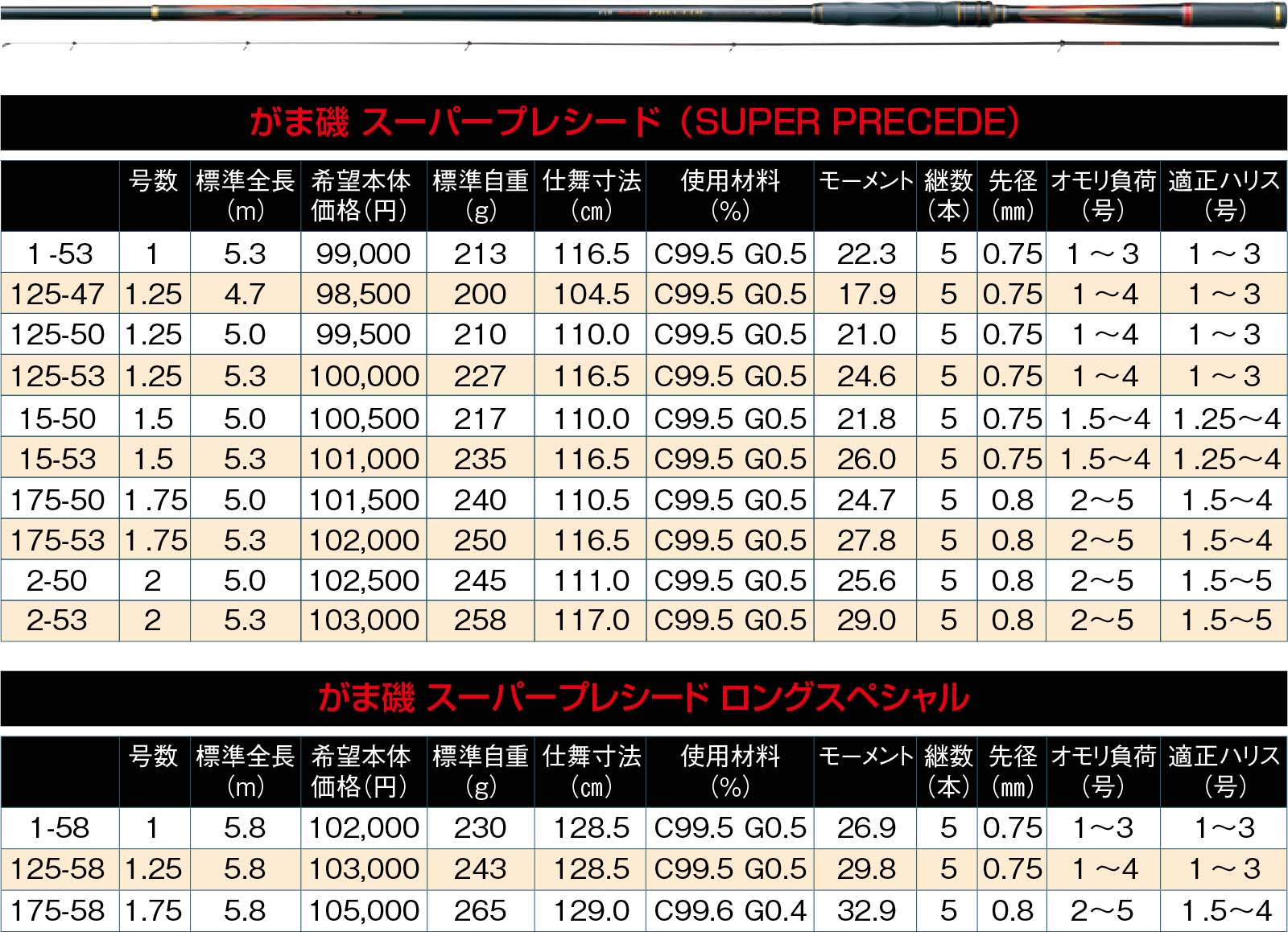Click the moment value 32.9
The width and height of the screenshot is (1288, 932).
[x=866, y=910]
